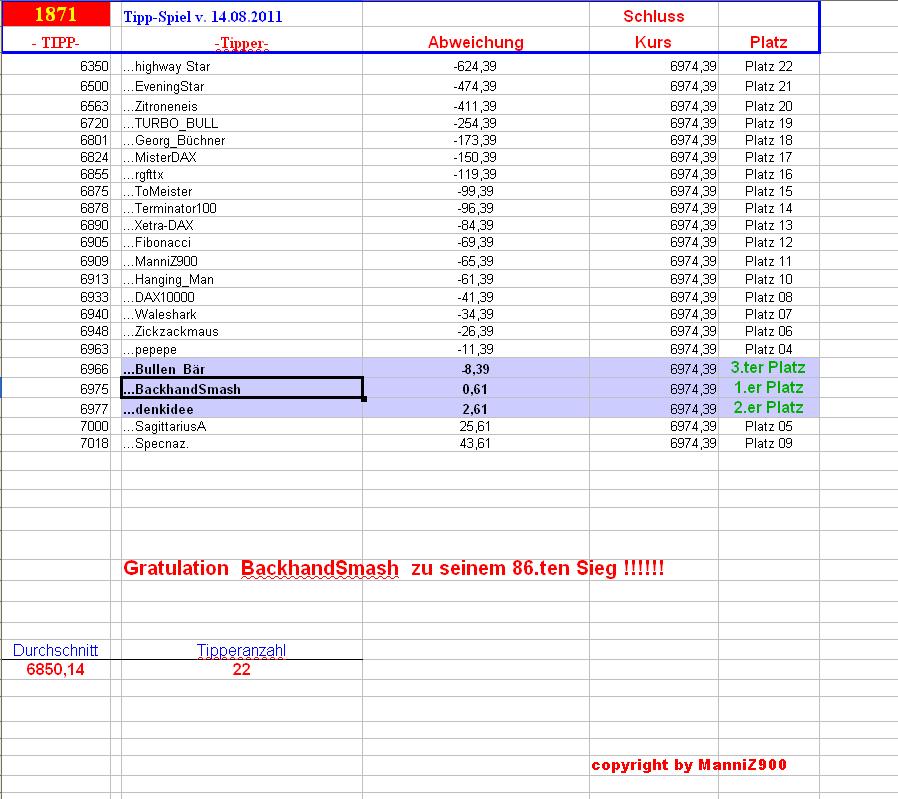Select the Platz column header
The image size is (898, 799).
click(x=769, y=42)
